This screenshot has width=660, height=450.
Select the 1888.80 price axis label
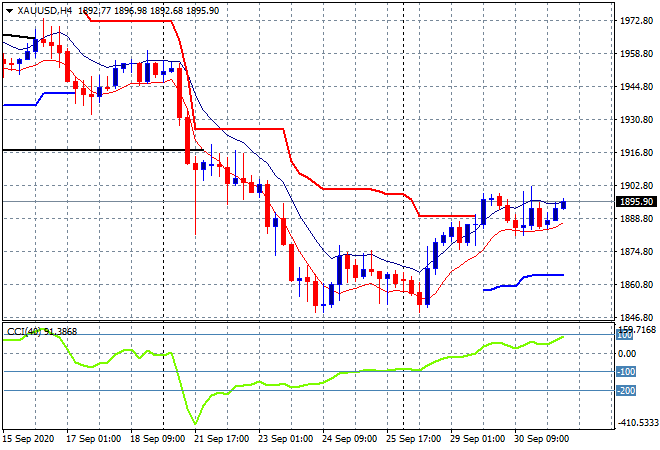pyautogui.click(x=637, y=218)
